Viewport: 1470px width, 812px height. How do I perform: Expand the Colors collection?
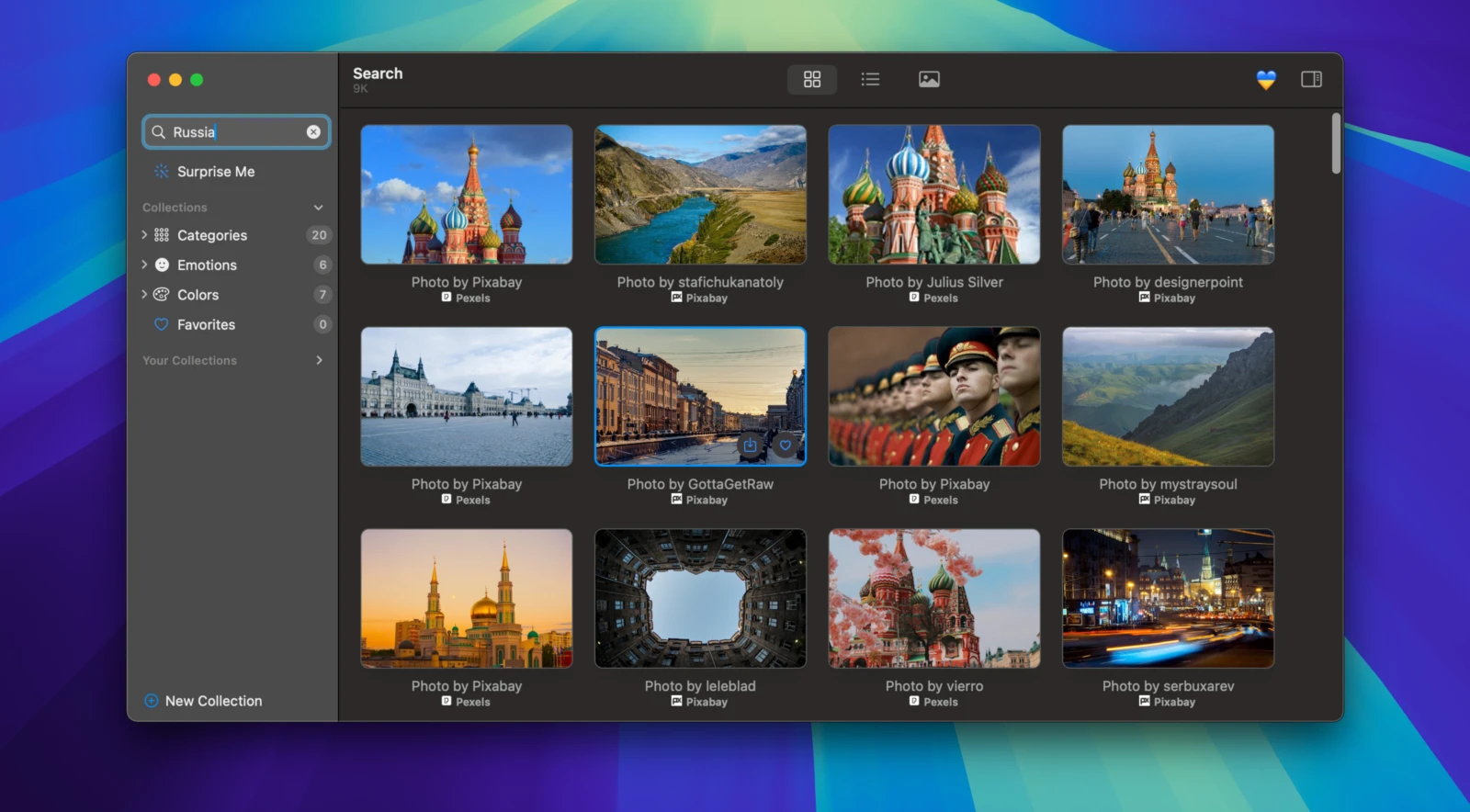[144, 295]
